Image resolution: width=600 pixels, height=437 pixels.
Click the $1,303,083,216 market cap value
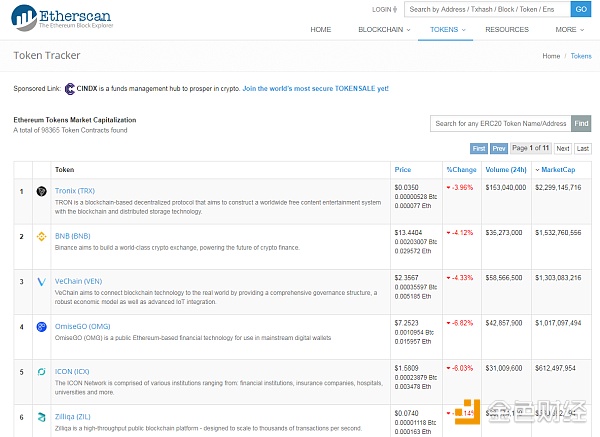pos(558,278)
